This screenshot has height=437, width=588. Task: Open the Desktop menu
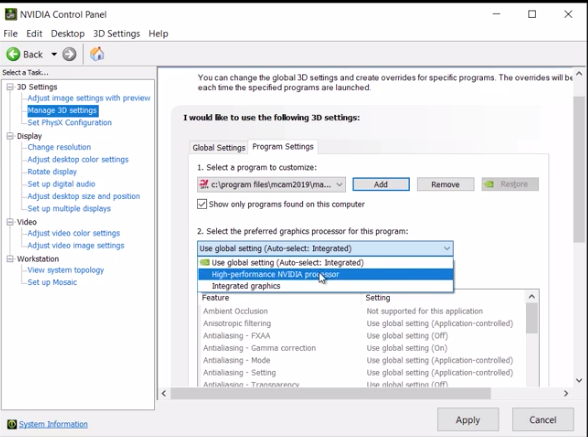tap(68, 34)
